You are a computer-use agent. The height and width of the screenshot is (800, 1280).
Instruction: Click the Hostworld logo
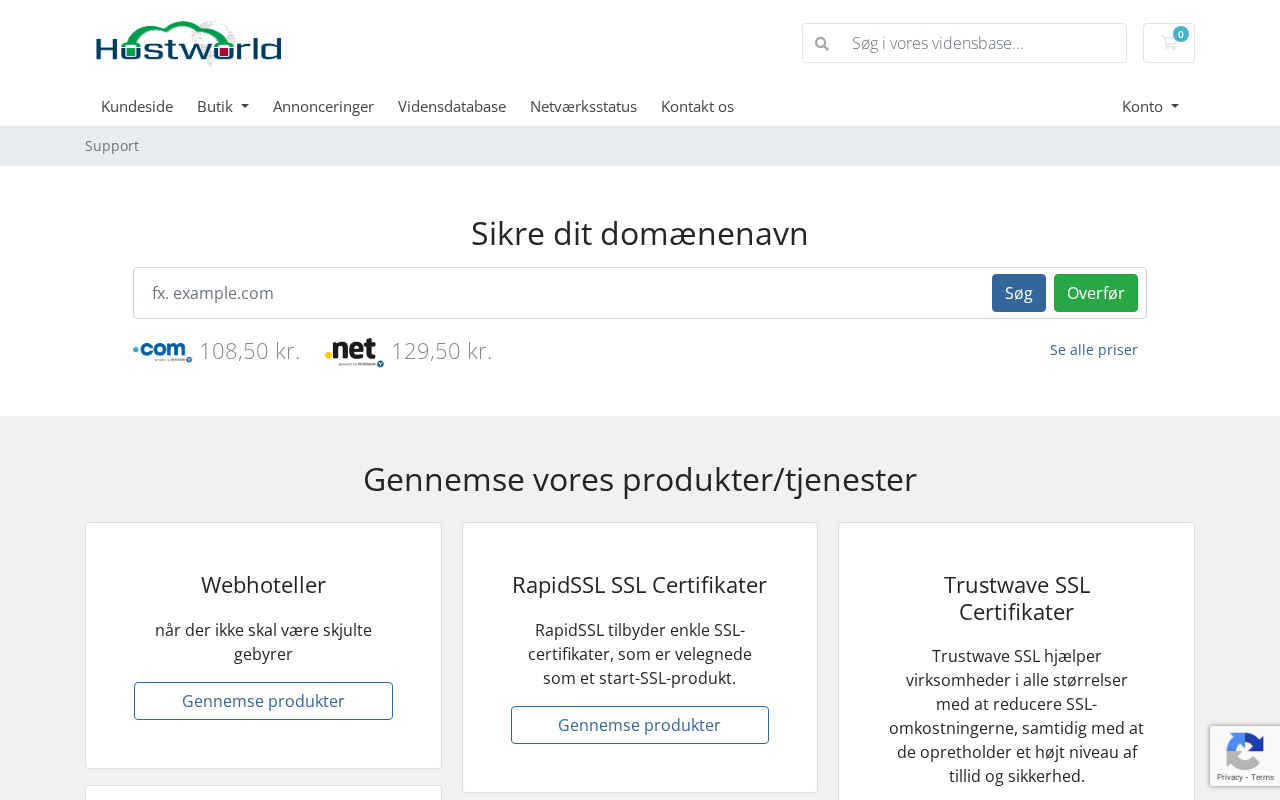tap(188, 44)
